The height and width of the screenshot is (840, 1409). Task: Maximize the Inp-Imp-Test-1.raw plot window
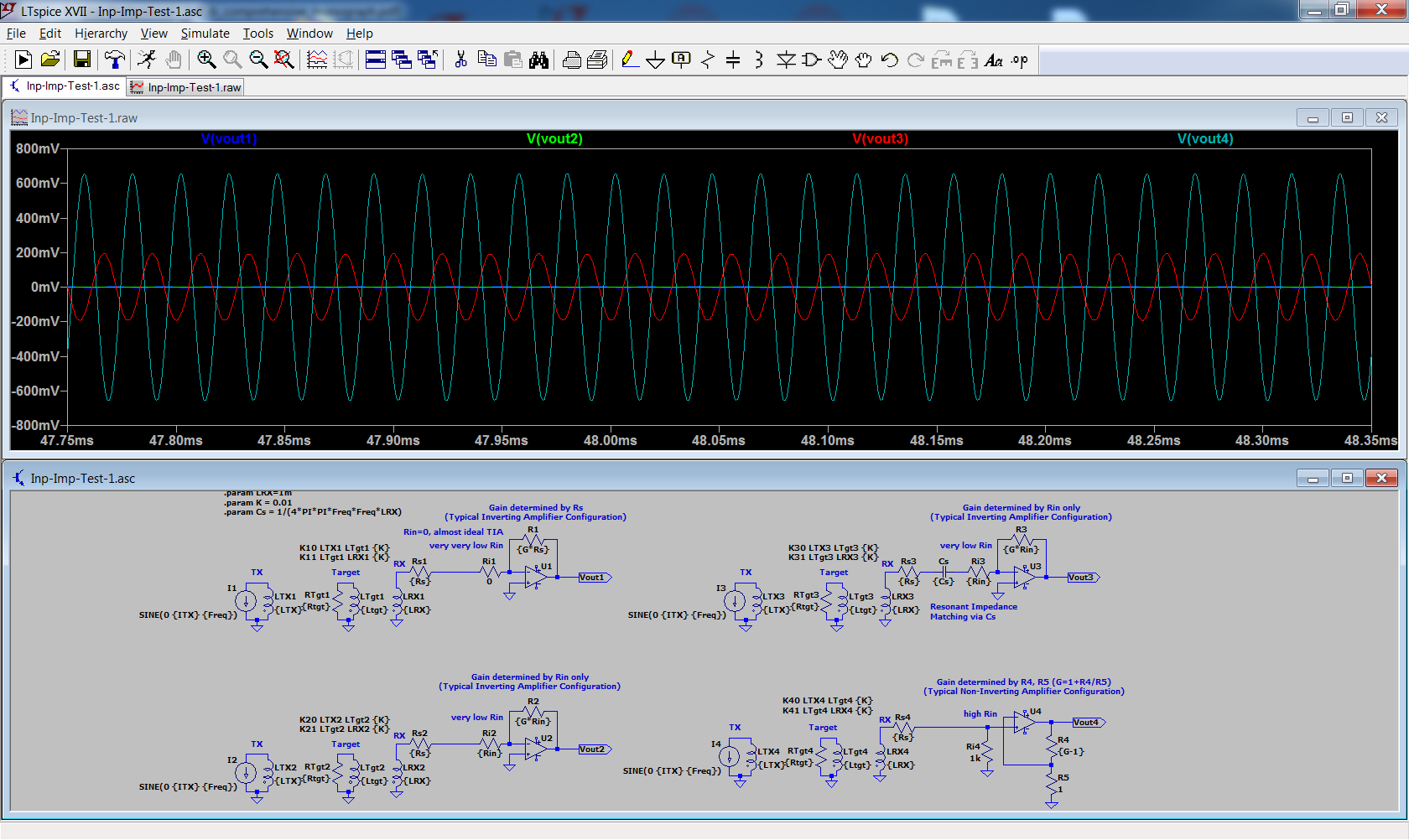coord(1347,117)
